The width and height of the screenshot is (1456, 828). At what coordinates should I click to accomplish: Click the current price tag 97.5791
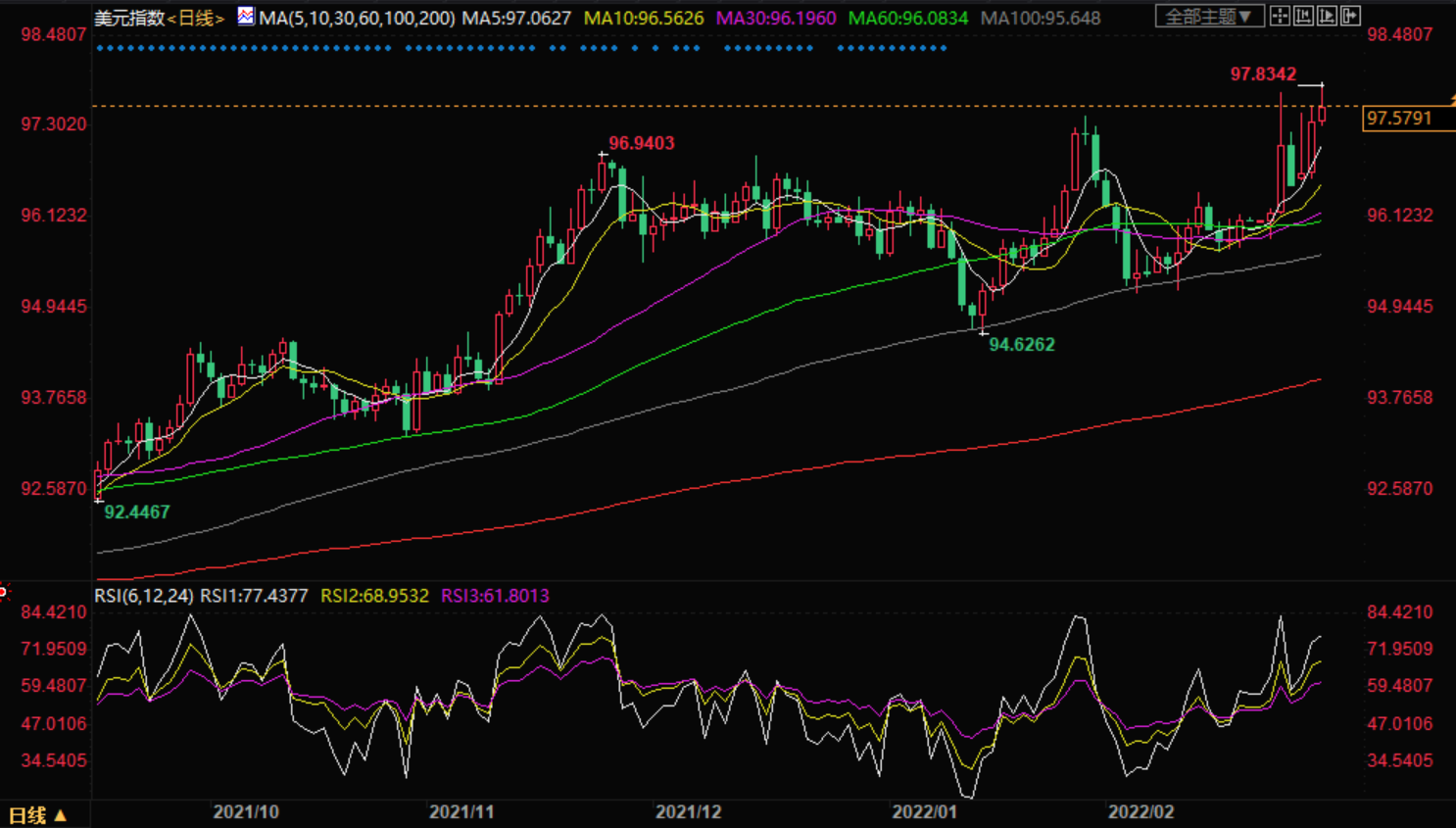1398,119
